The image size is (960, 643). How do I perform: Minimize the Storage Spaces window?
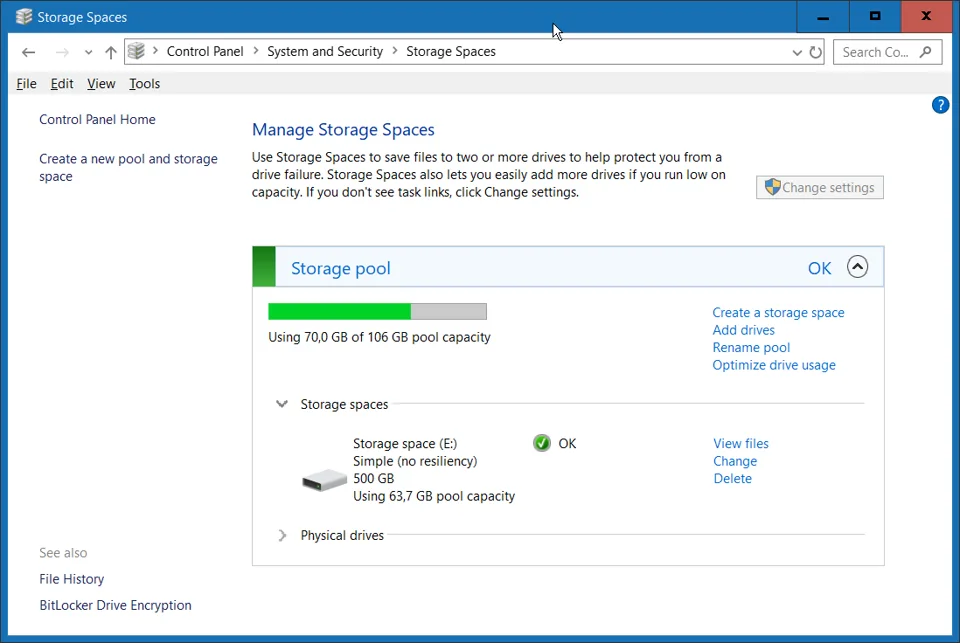[x=823, y=17]
